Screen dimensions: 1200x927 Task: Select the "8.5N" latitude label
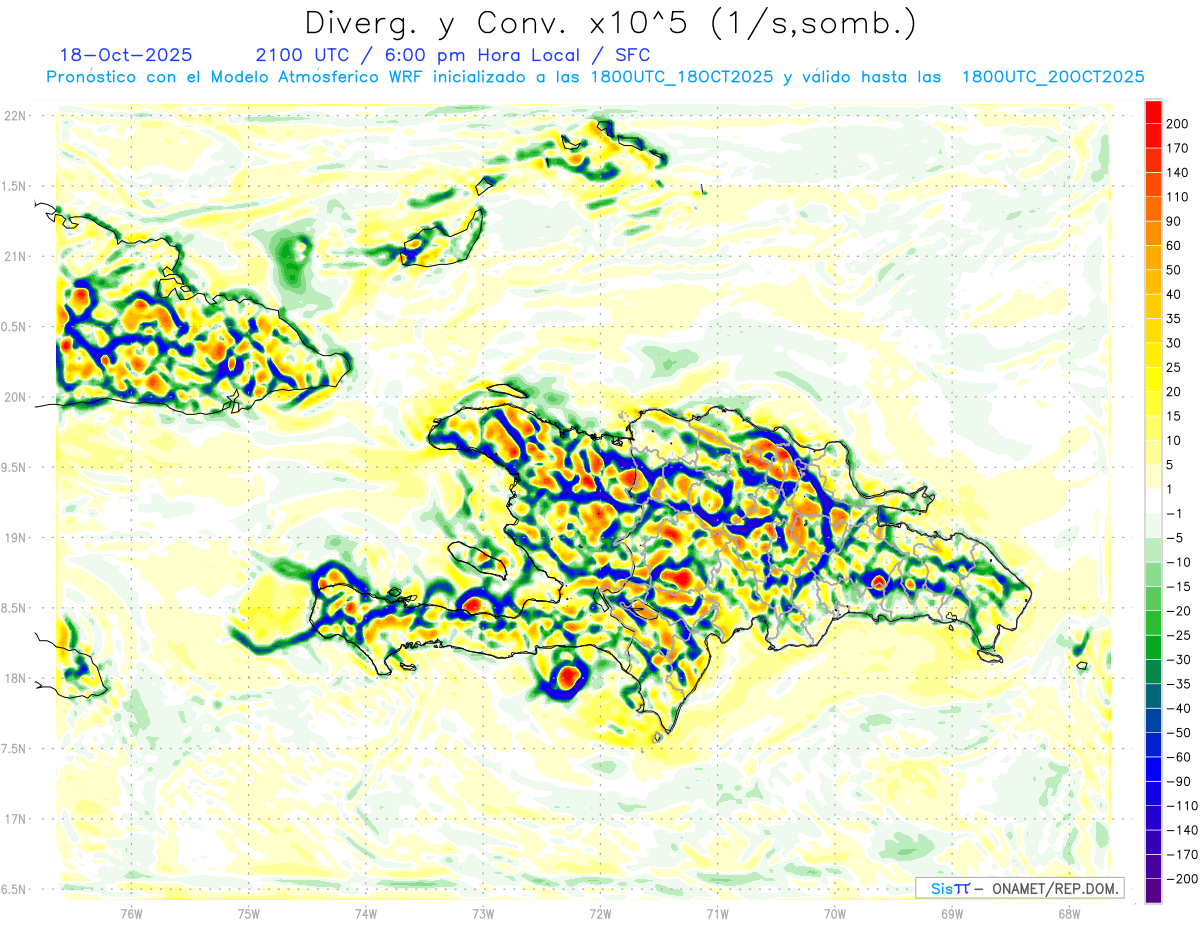click(14, 608)
